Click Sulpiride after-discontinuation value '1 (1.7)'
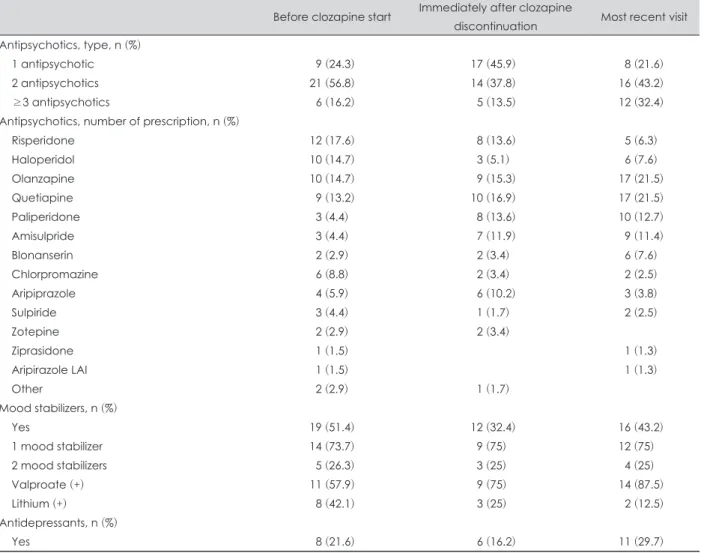 (x=493, y=312)
